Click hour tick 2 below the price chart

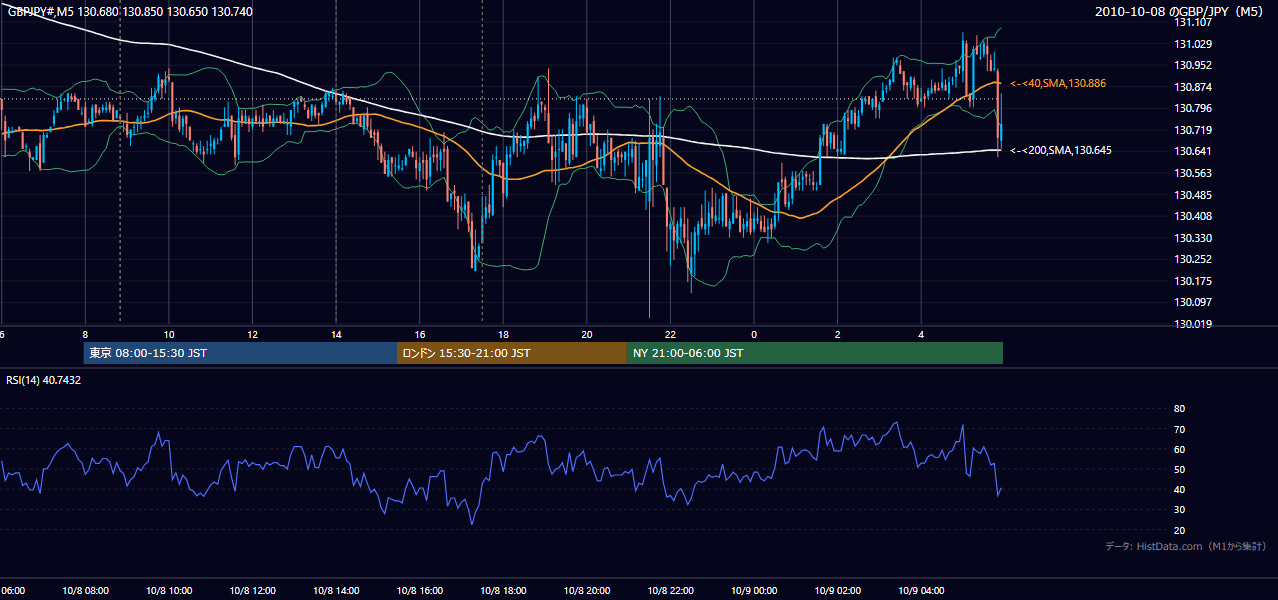click(x=838, y=334)
